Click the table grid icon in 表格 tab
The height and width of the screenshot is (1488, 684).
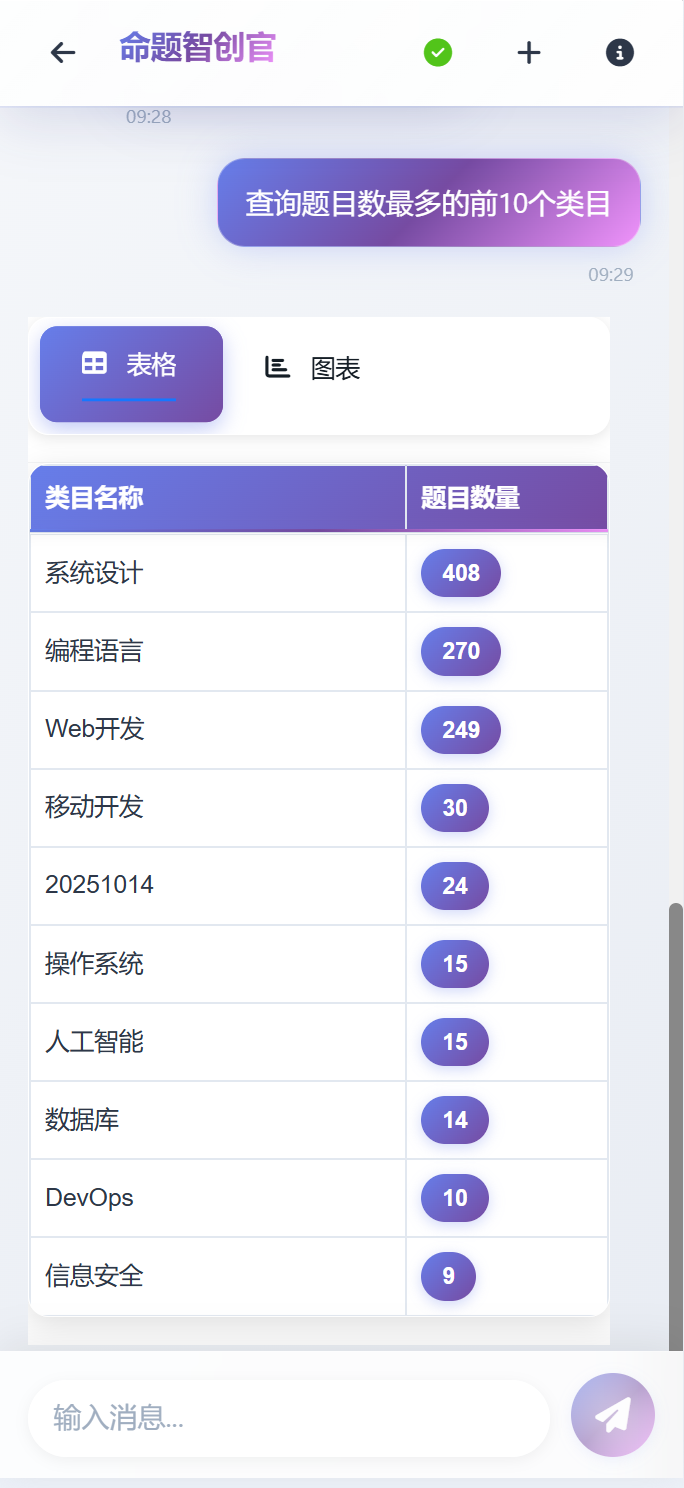(x=94, y=364)
